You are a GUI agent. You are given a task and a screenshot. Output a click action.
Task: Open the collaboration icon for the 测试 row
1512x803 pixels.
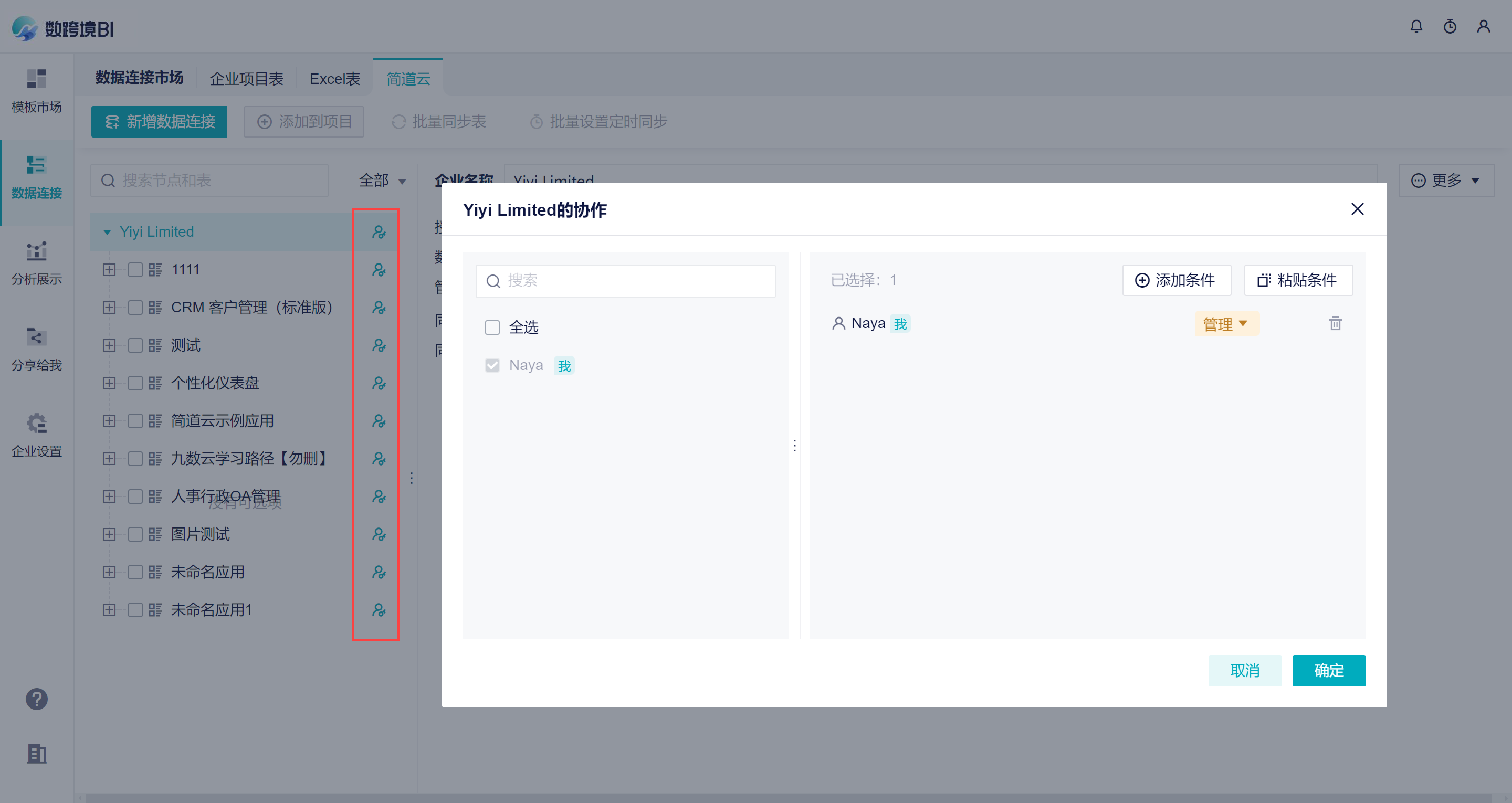[x=379, y=345]
